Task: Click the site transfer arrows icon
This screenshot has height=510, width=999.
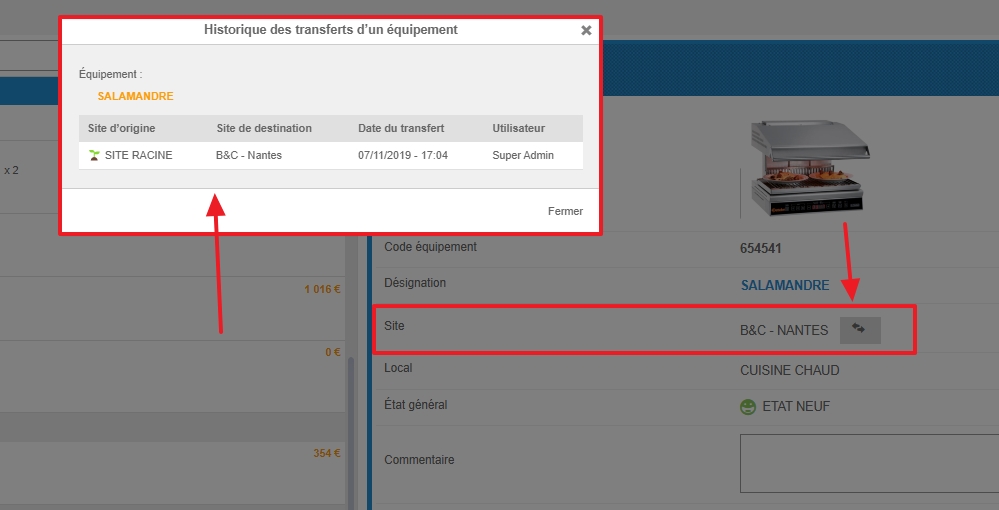Action: point(859,330)
